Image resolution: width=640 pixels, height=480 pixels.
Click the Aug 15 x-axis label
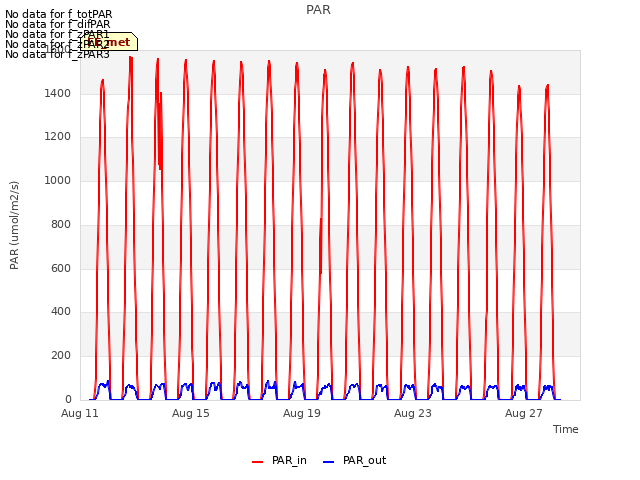tap(191, 413)
